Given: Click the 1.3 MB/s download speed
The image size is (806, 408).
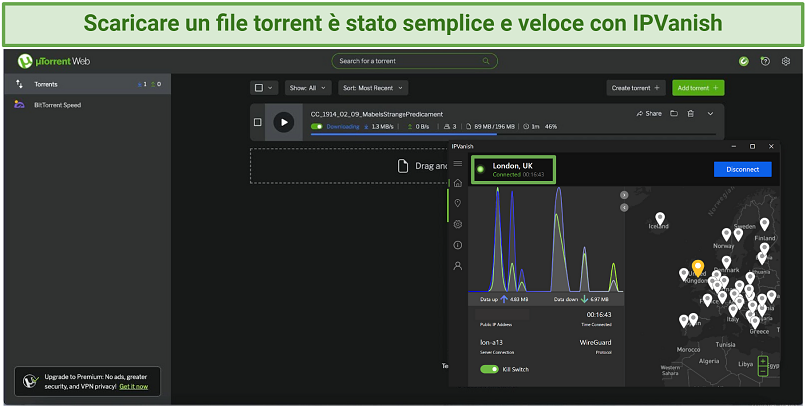Looking at the screenshot, I should 382,126.
